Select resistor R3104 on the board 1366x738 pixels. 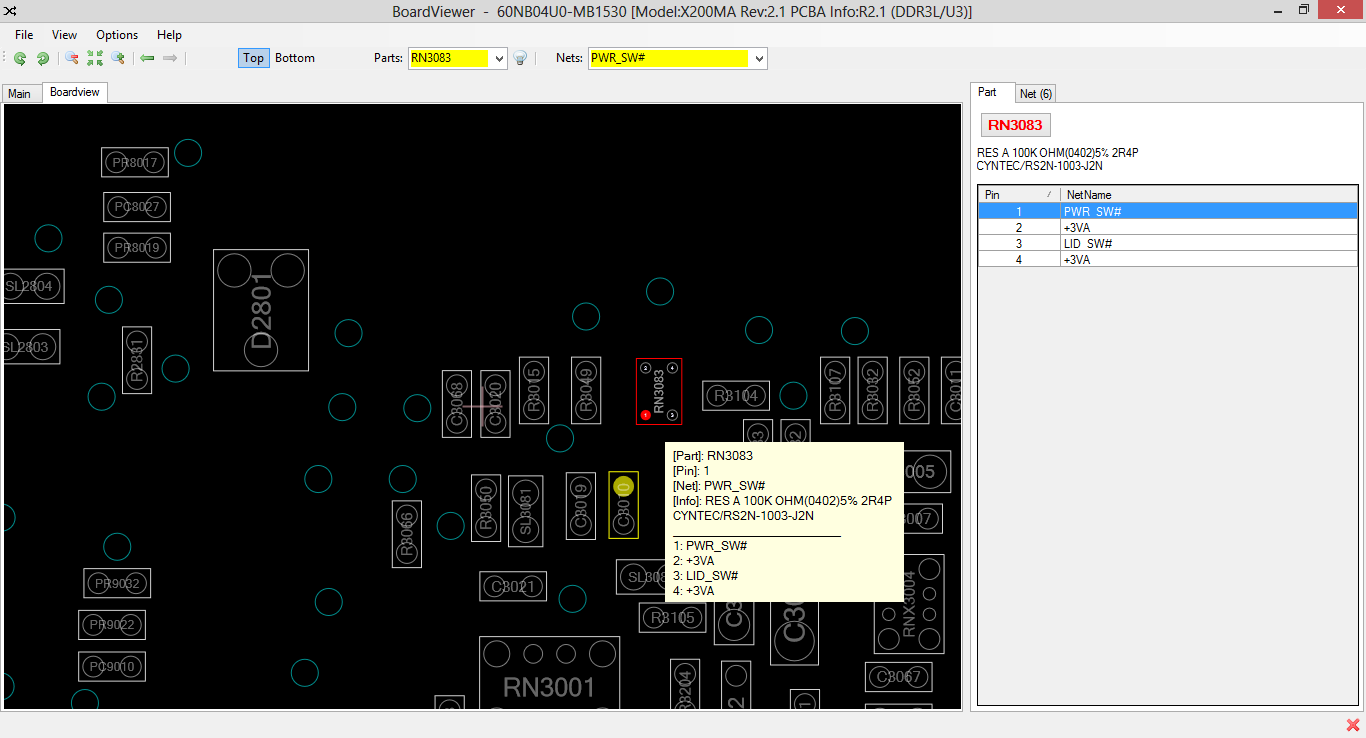tap(736, 396)
